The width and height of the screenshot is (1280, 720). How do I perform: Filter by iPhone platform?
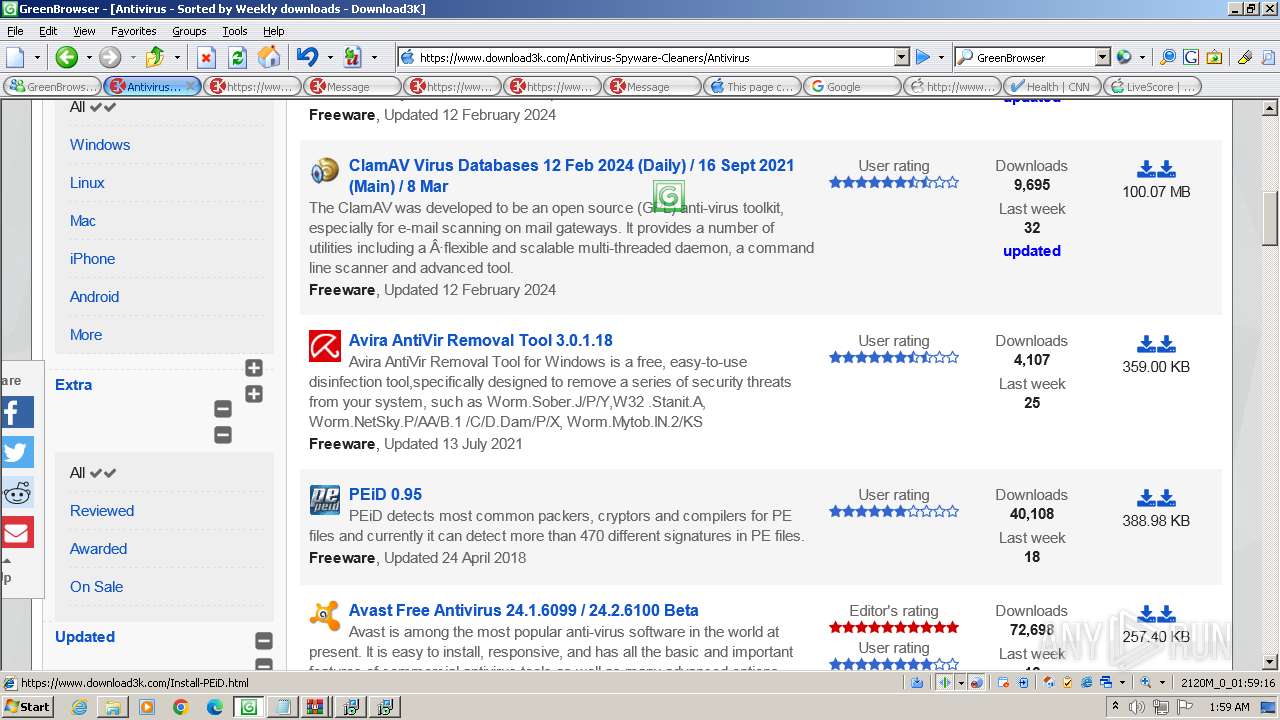[x=92, y=259]
